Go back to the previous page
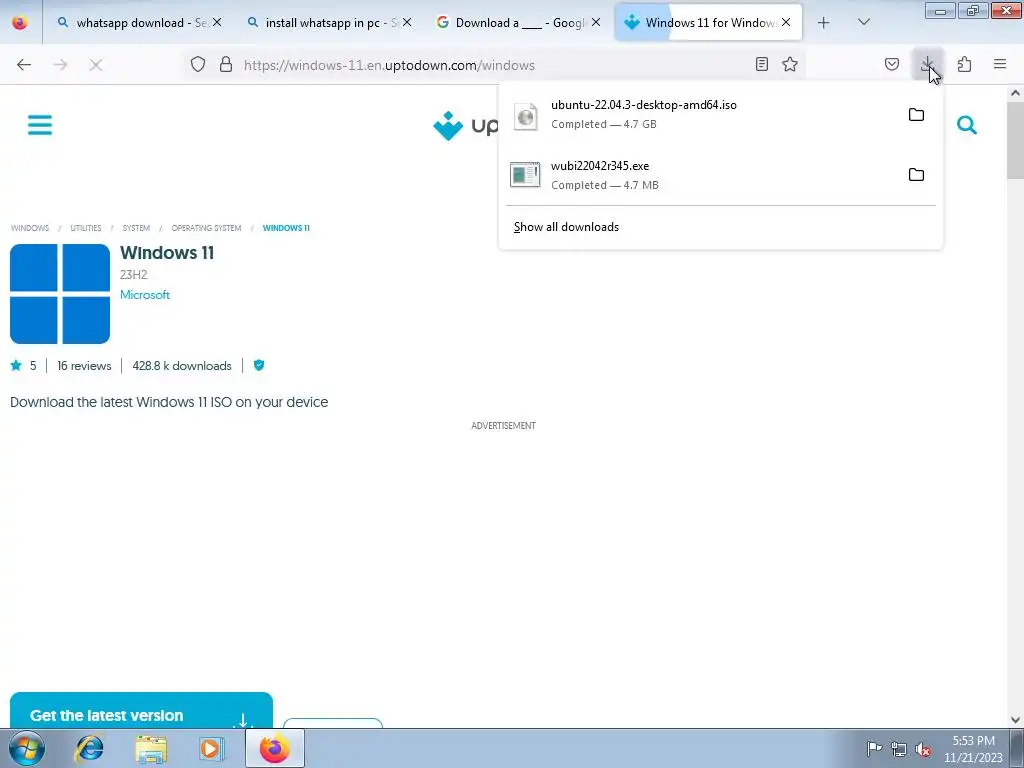The width and height of the screenshot is (1024, 768). point(24,65)
